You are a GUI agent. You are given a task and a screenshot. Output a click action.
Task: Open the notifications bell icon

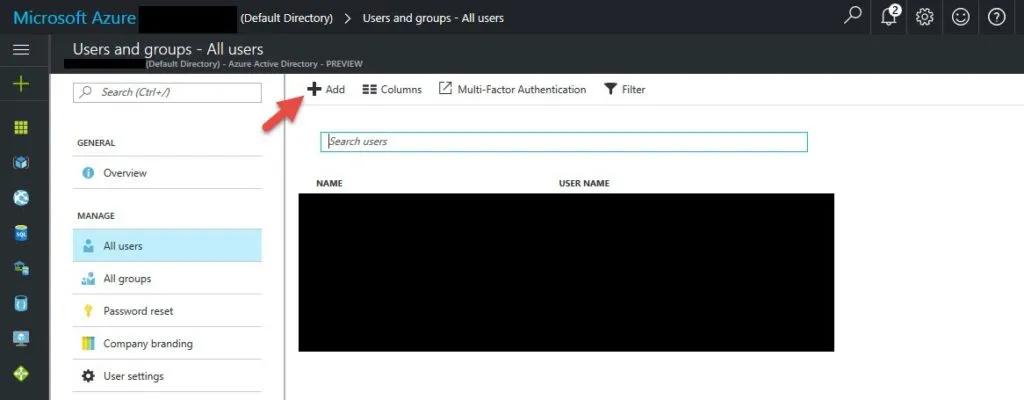point(888,17)
